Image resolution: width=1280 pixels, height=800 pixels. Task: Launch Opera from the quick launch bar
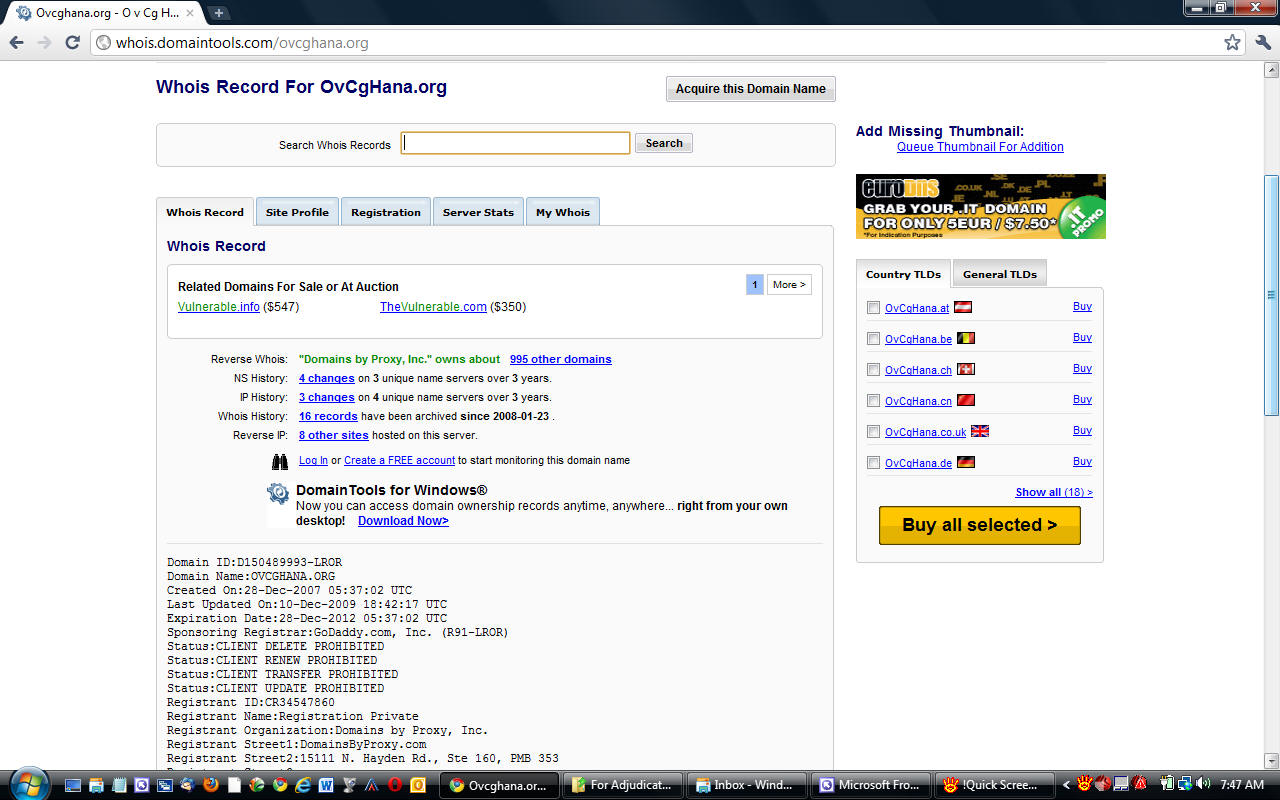[395, 785]
